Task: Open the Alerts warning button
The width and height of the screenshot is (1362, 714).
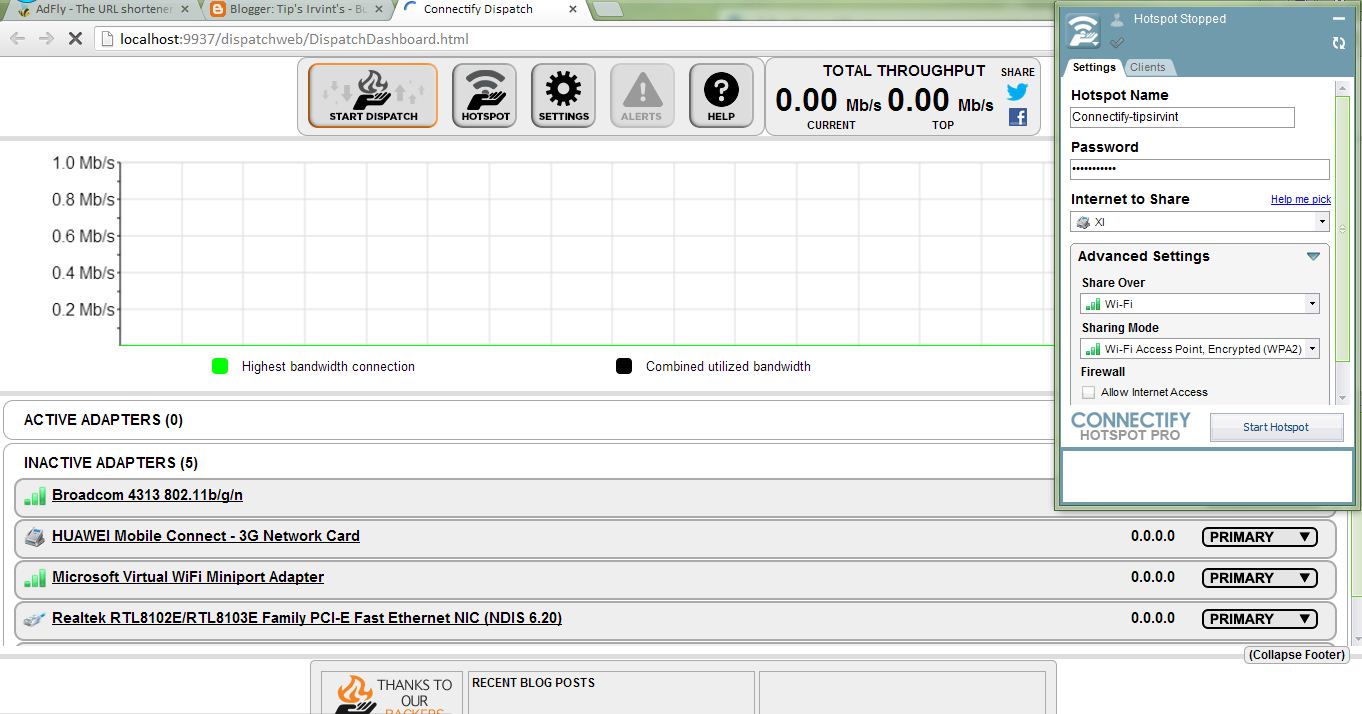Action: click(x=641, y=96)
